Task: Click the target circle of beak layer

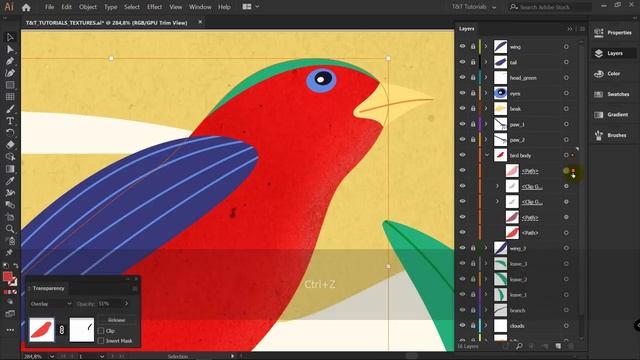Action: 566,109
